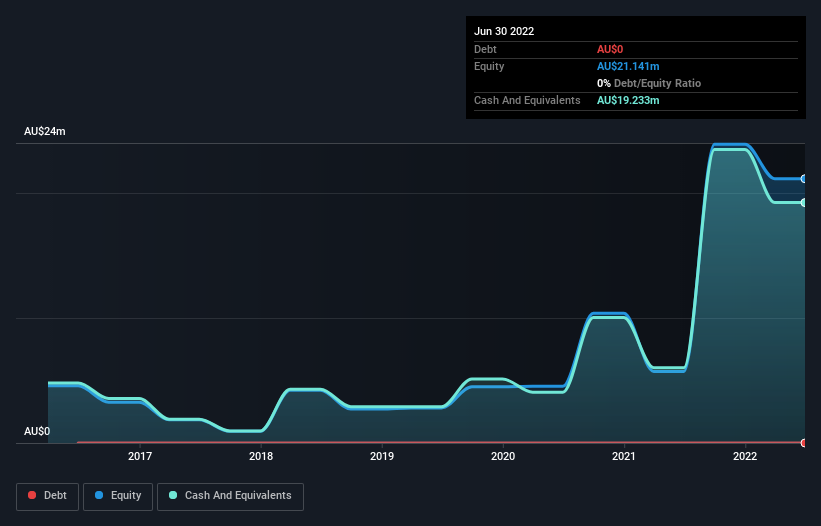Click the 2021 x-axis label
821x526 pixels.
pyautogui.click(x=624, y=456)
